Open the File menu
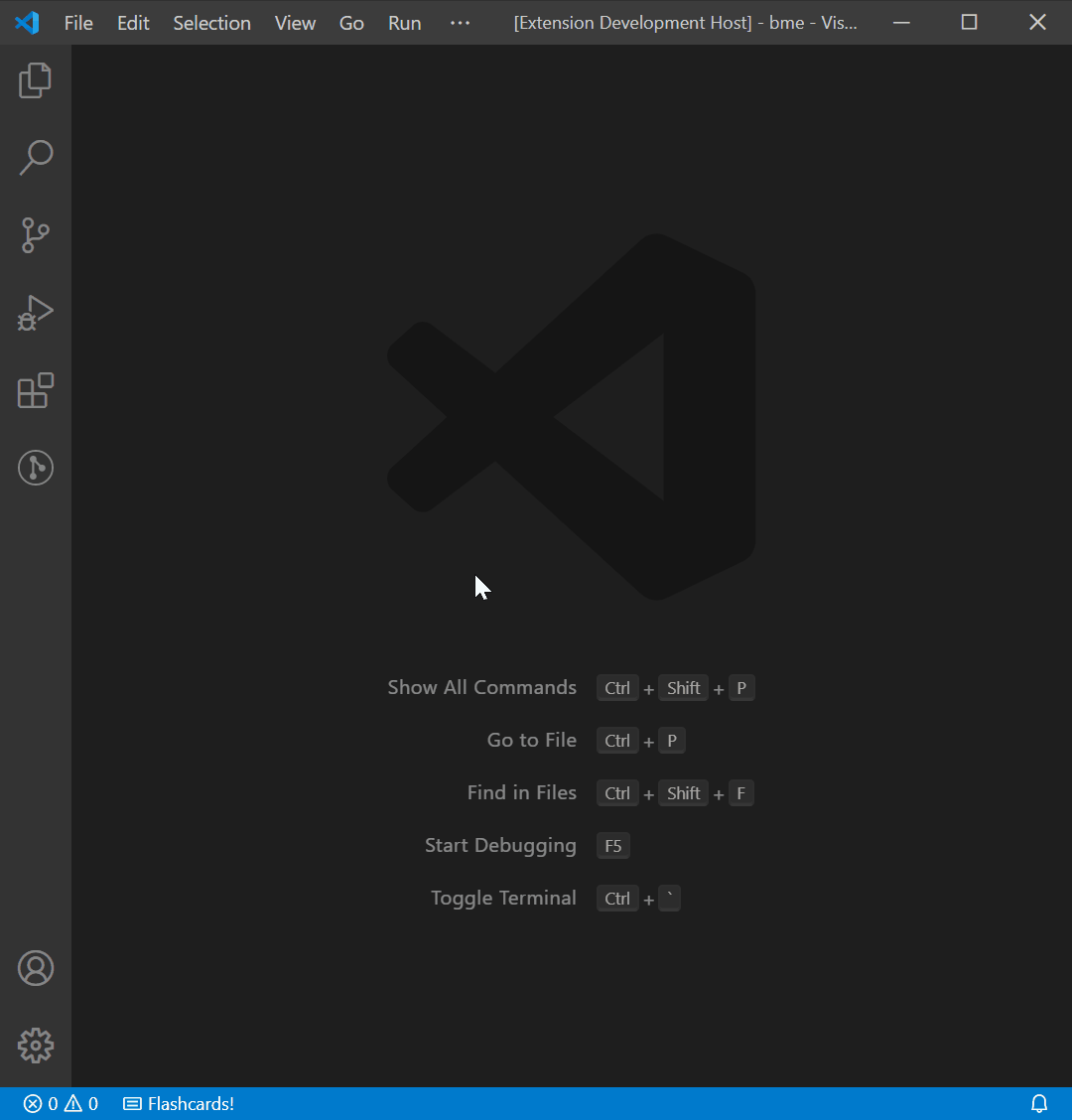The width and height of the screenshot is (1072, 1120). [78, 23]
